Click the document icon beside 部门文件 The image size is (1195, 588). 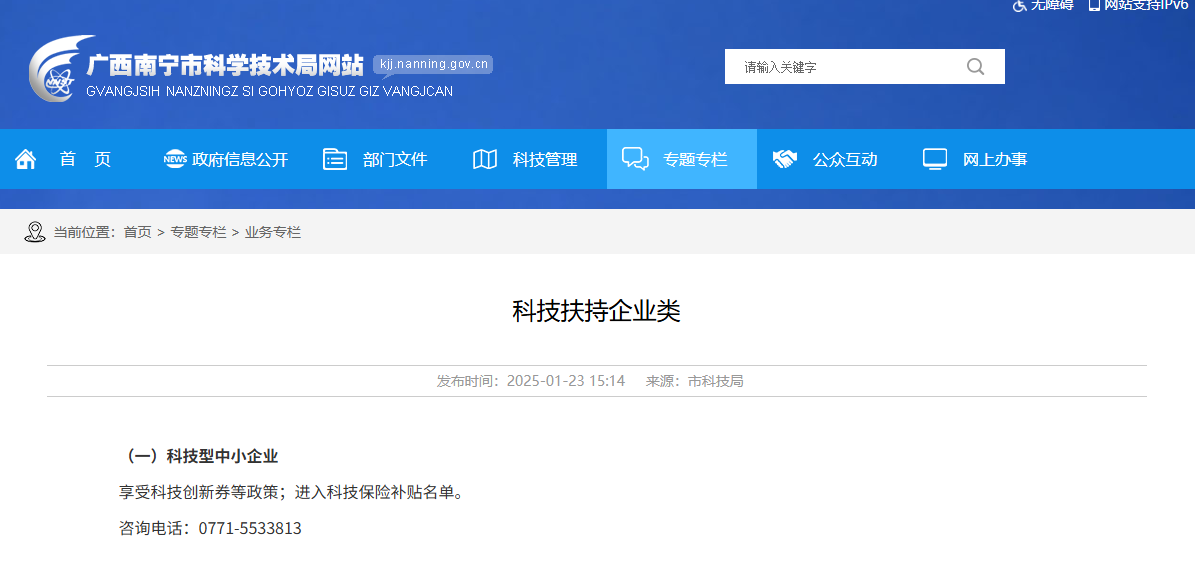334,158
